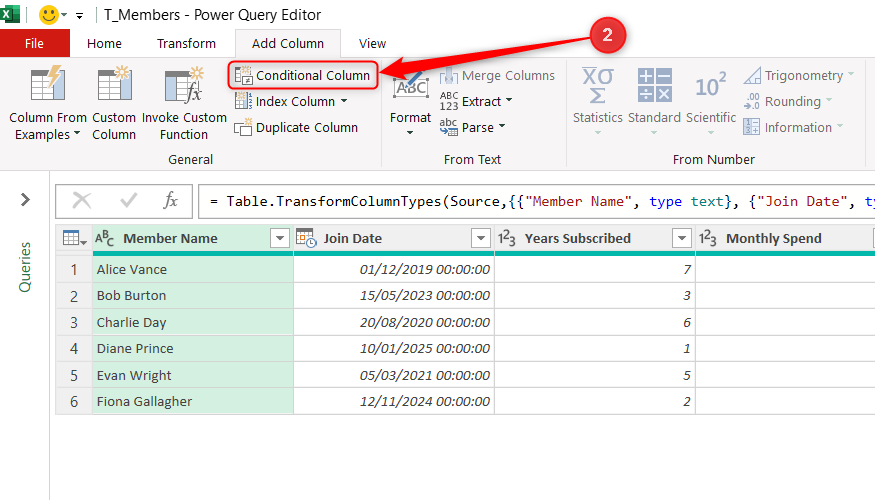Click the Monthly Spend number type icon
875x500 pixels.
(x=708, y=238)
